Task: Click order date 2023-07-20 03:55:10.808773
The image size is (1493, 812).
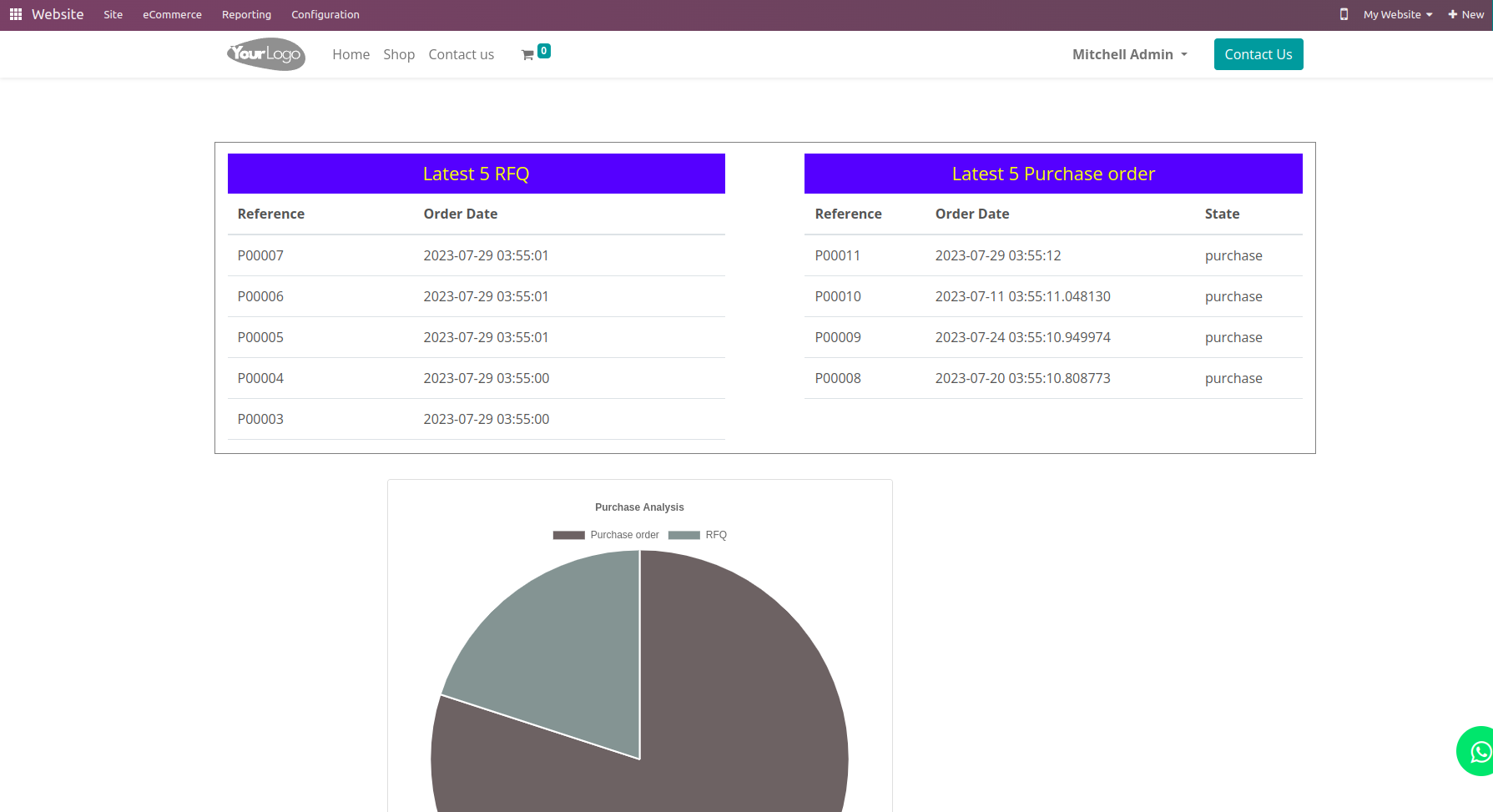Action: coord(1023,378)
